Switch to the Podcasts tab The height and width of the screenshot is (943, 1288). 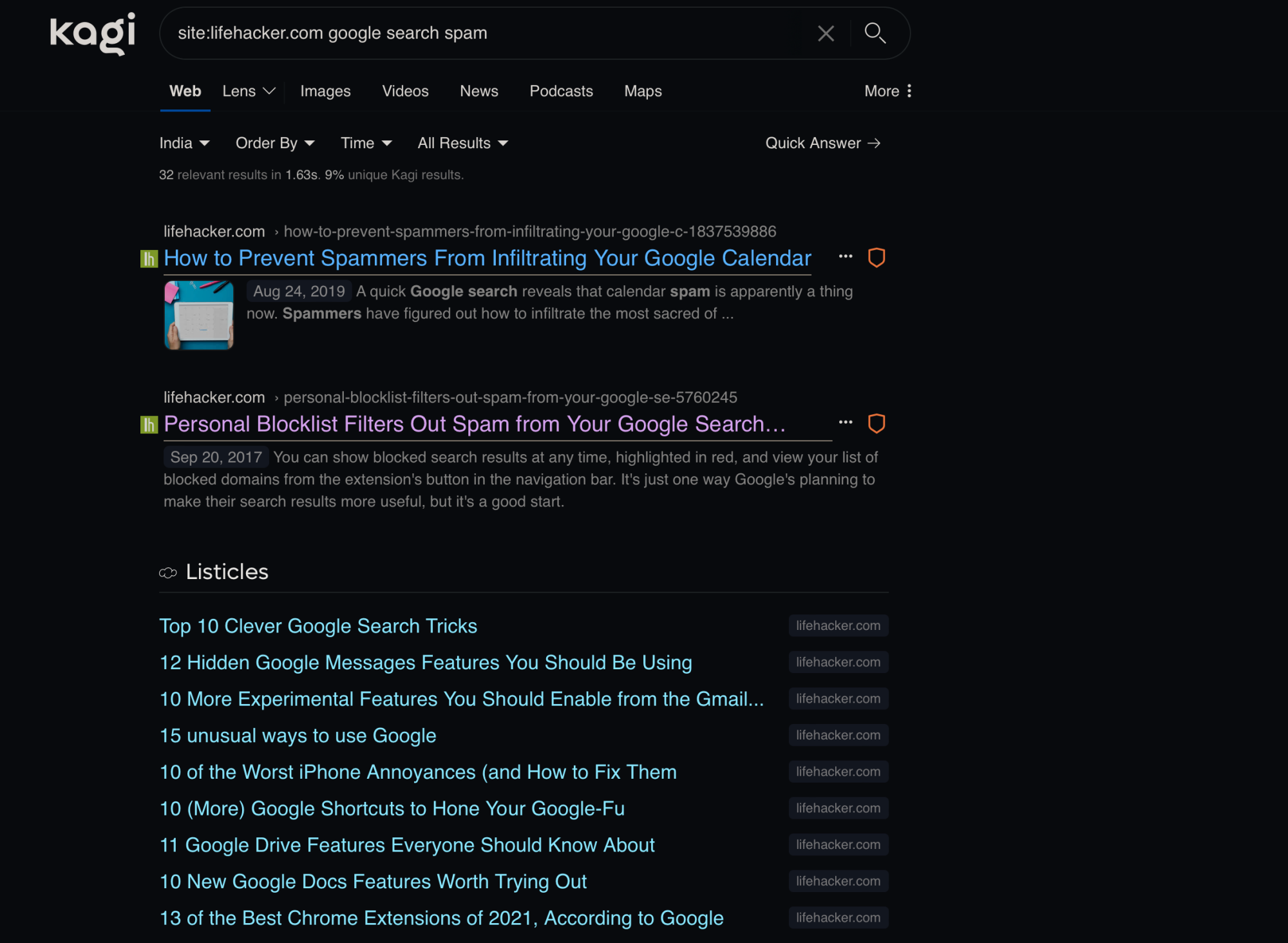point(561,91)
